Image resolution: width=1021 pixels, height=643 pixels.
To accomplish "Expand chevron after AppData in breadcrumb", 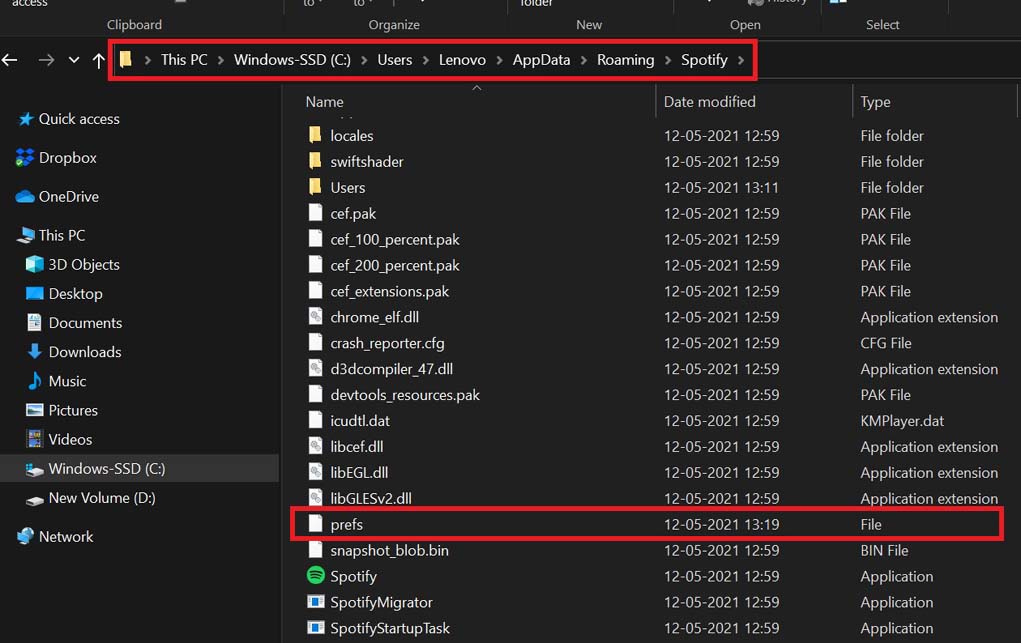I will tap(583, 60).
